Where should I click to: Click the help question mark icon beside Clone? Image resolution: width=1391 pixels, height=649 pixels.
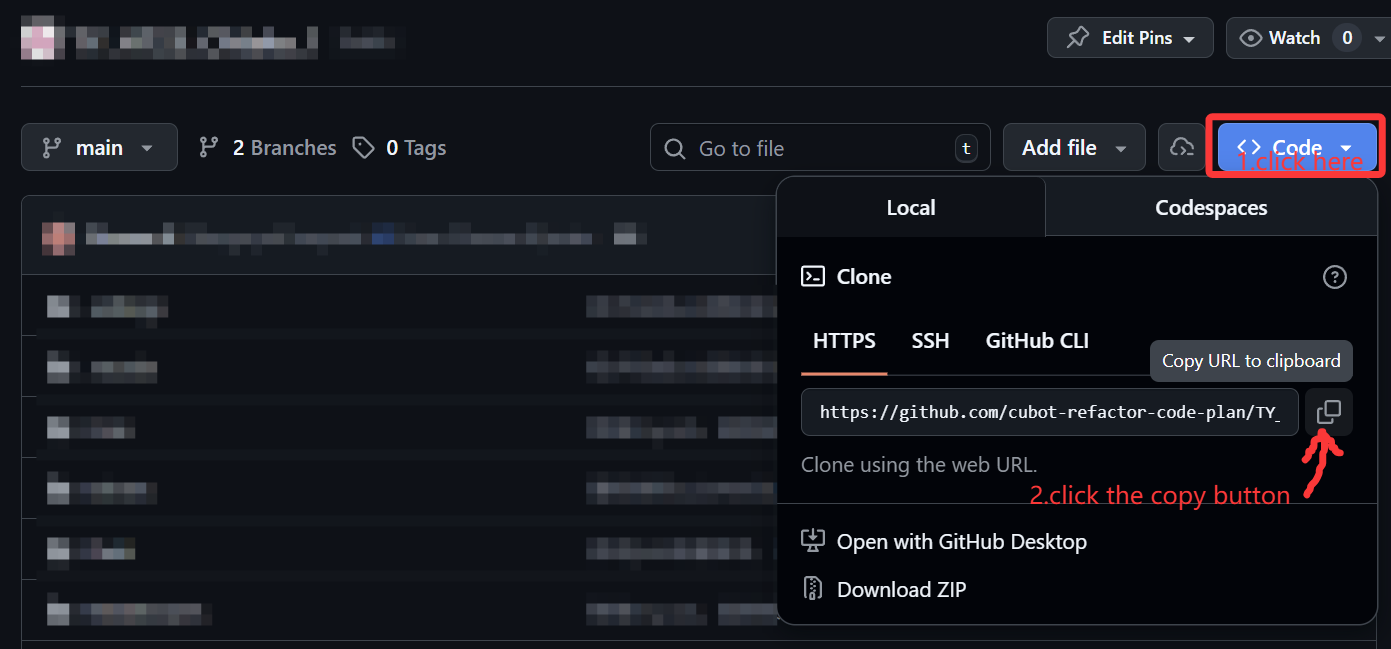point(1334,277)
